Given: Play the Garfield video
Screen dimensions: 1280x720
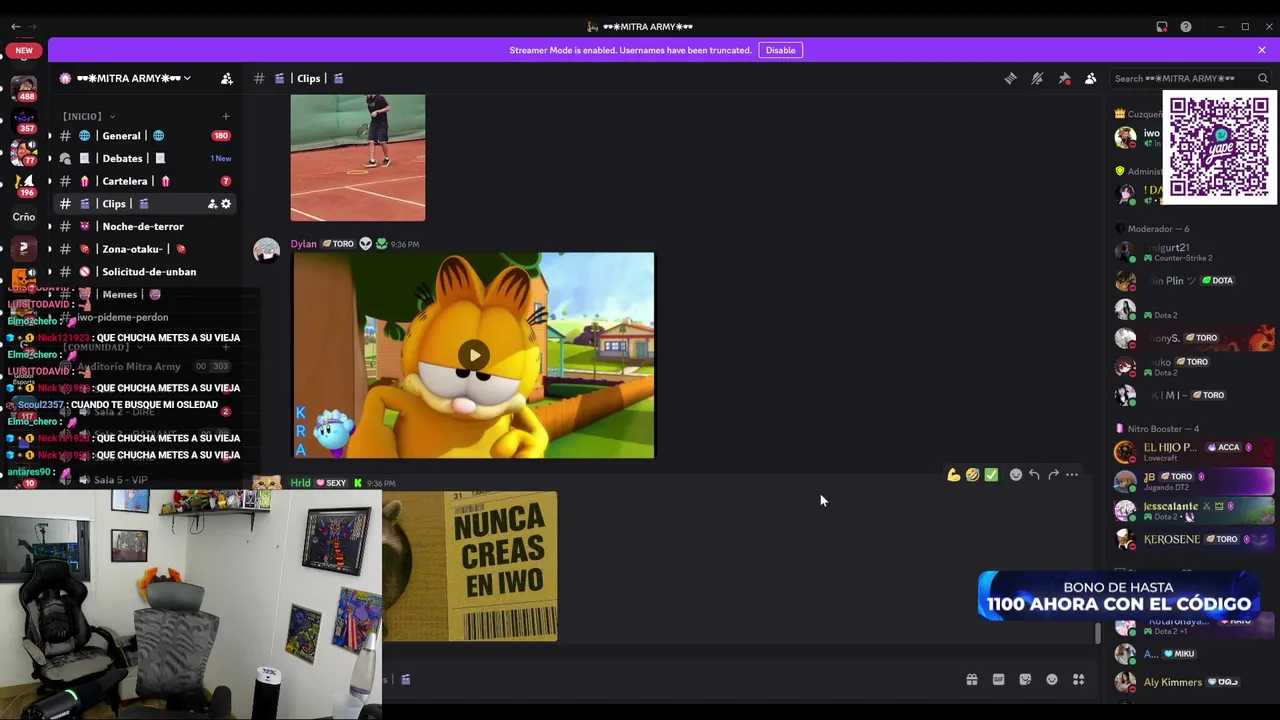Looking at the screenshot, I should point(473,355).
